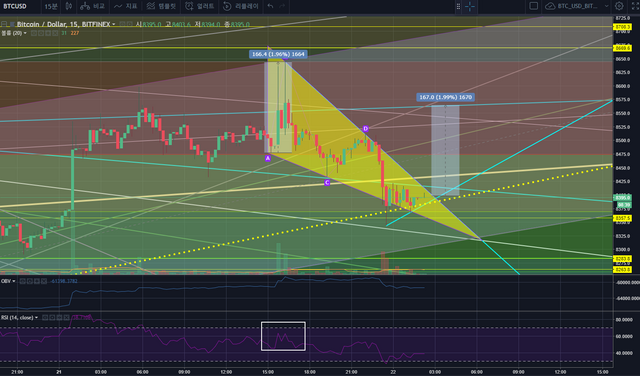Click the green 8395.0 current price label
The image size is (640, 376).
pos(622,198)
